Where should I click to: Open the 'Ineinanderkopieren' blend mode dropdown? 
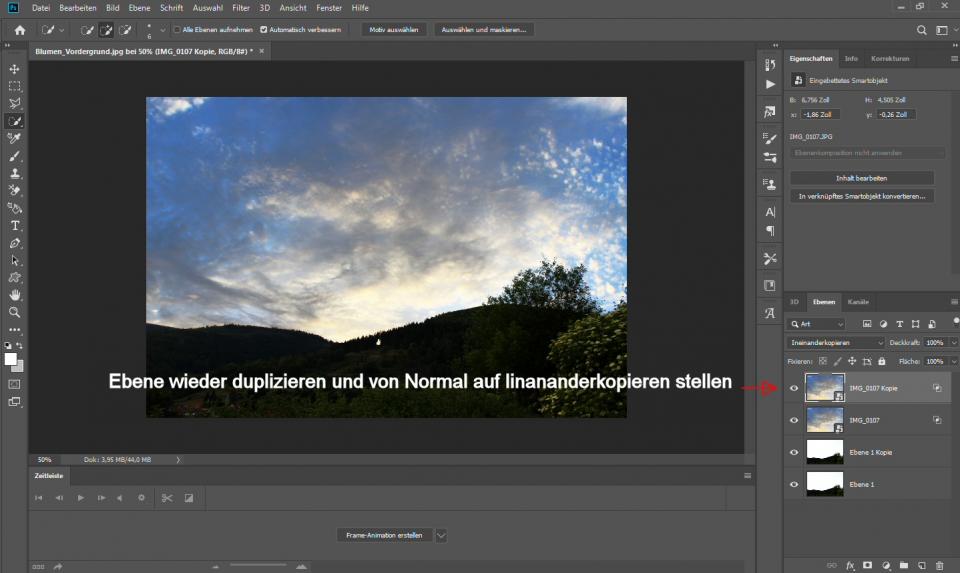click(x=836, y=343)
